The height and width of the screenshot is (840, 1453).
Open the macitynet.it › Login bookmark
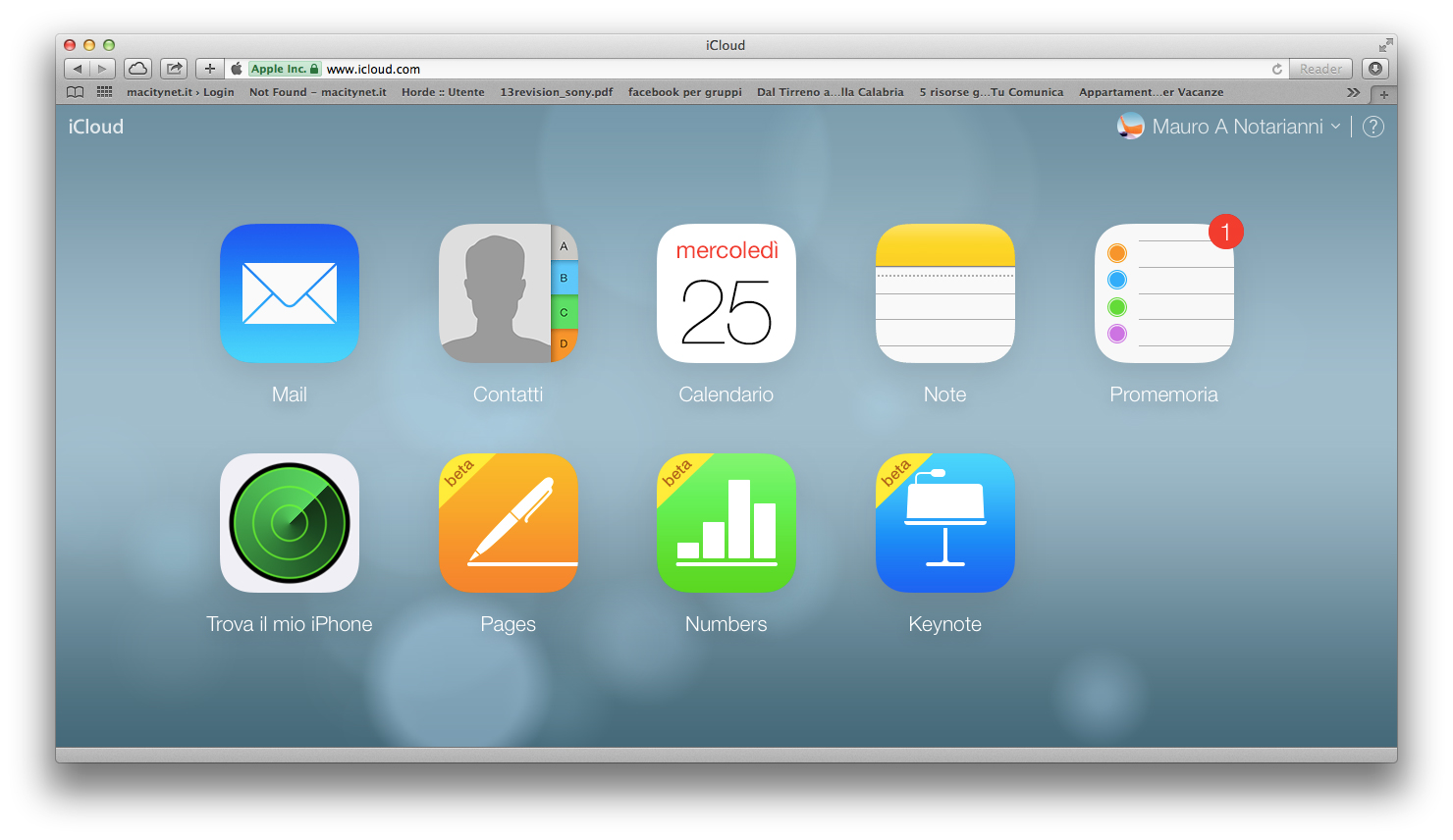click(x=181, y=92)
